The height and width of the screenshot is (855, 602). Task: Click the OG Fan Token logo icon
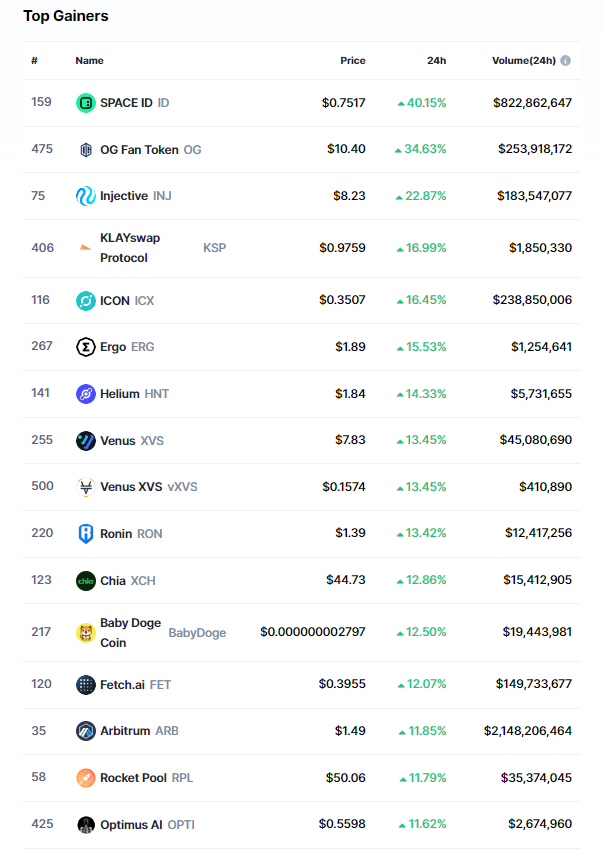click(x=86, y=150)
